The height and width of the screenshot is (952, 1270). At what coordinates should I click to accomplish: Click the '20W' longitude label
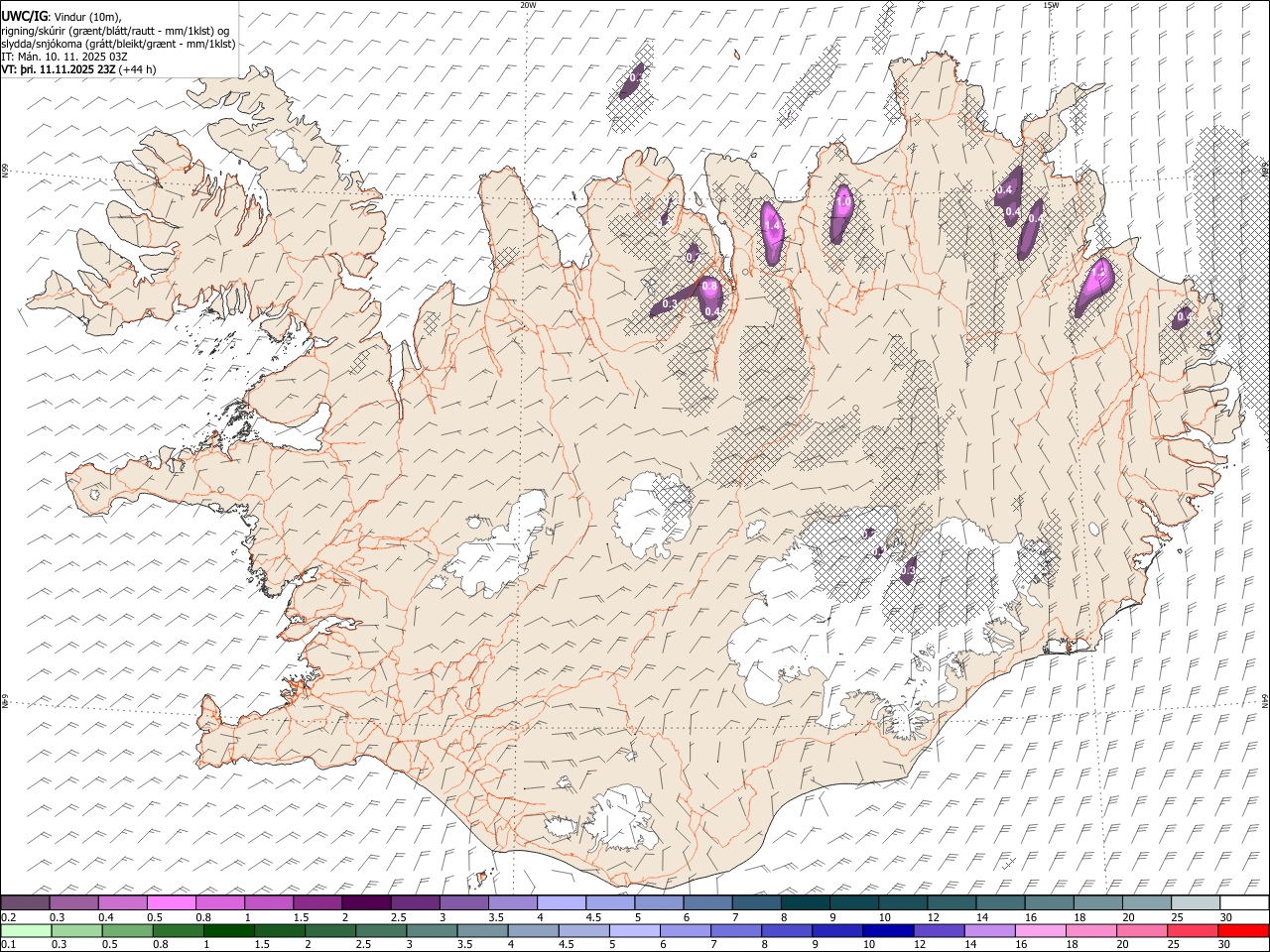coord(528,6)
